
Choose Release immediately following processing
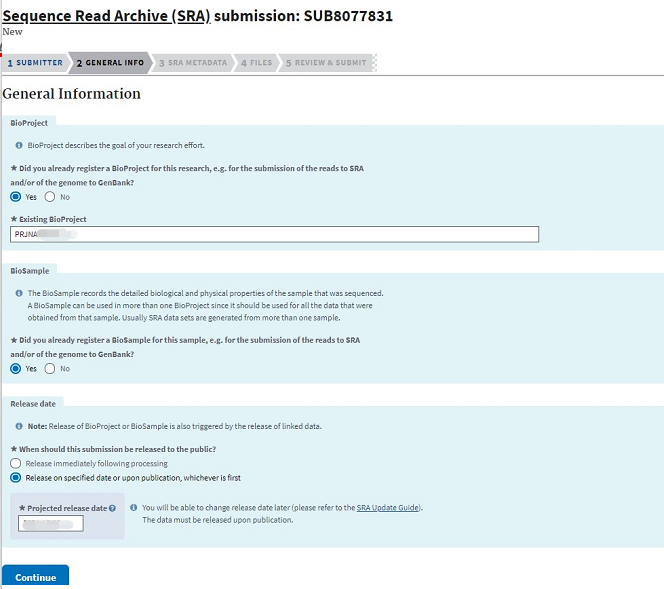(x=15, y=463)
